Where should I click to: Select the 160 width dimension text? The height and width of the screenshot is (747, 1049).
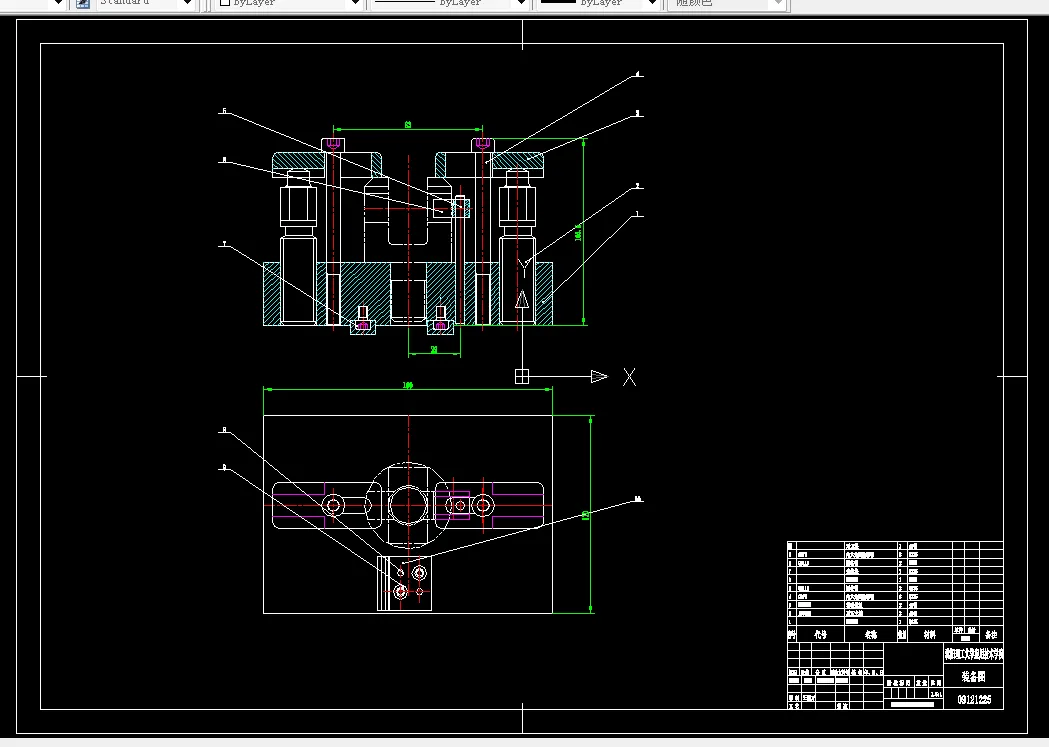tap(407, 385)
